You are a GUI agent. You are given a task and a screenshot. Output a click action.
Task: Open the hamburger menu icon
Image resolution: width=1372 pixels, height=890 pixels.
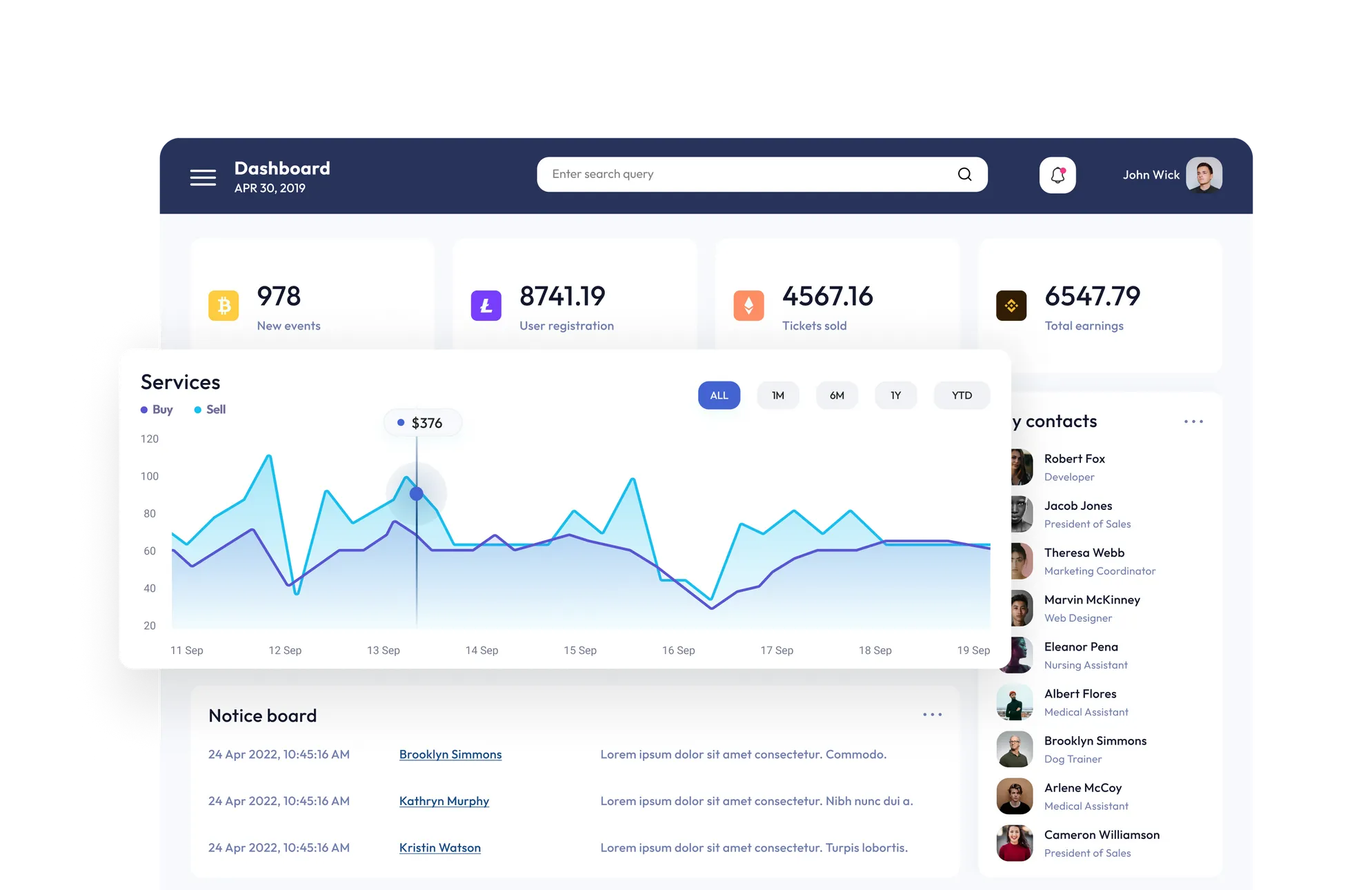click(x=203, y=177)
